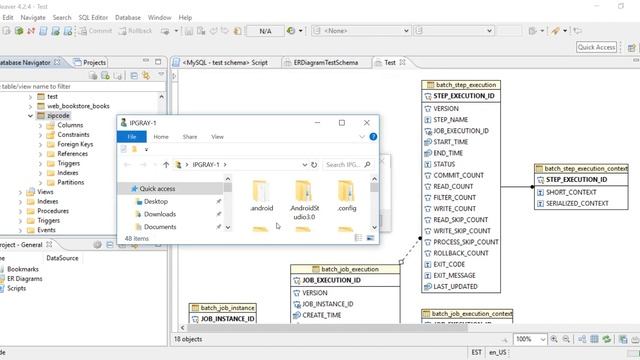Image resolution: width=640 pixels, height=360 pixels.
Task: Open the SQL Editor menu
Action: pos(93,18)
